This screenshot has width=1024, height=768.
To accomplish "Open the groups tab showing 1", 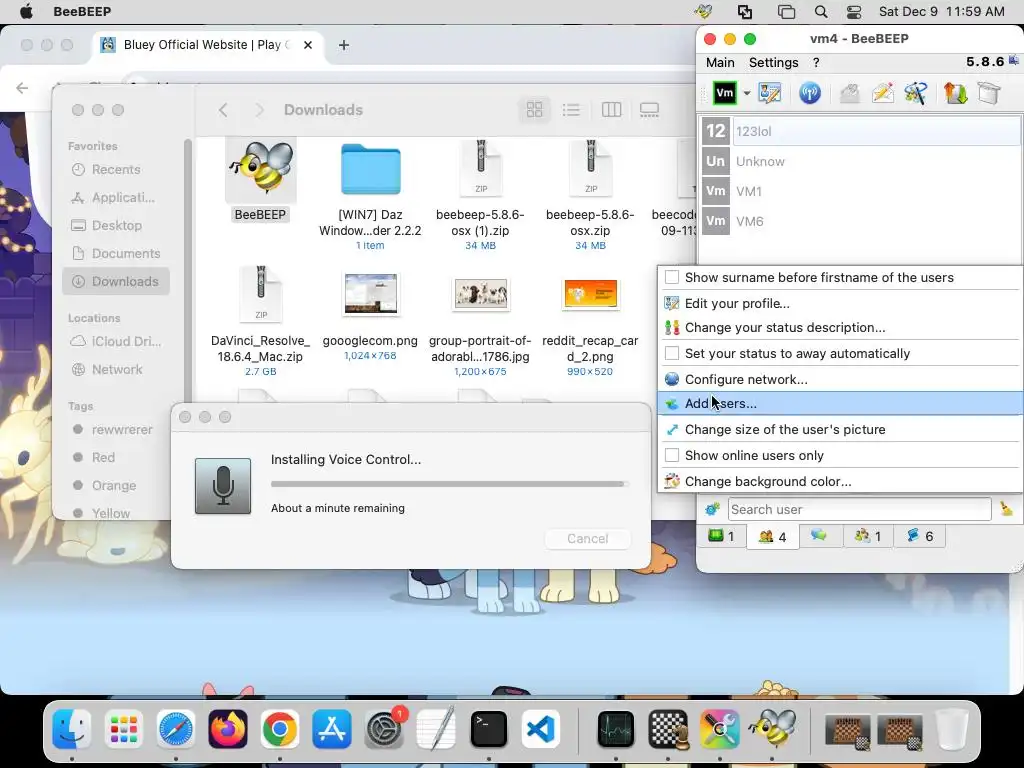I will pyautogui.click(x=868, y=537).
